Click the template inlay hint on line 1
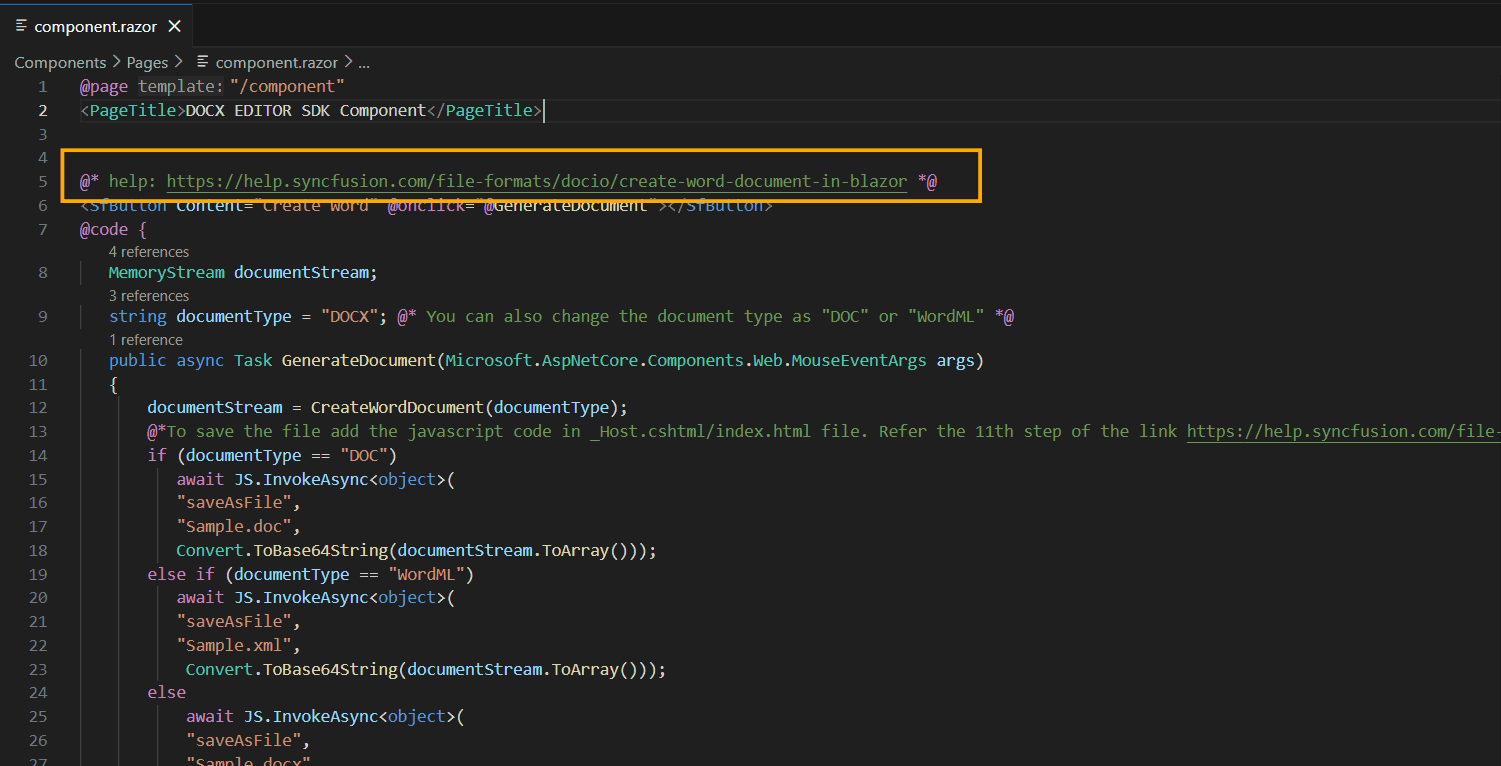The width and height of the screenshot is (1501, 766). click(x=181, y=87)
